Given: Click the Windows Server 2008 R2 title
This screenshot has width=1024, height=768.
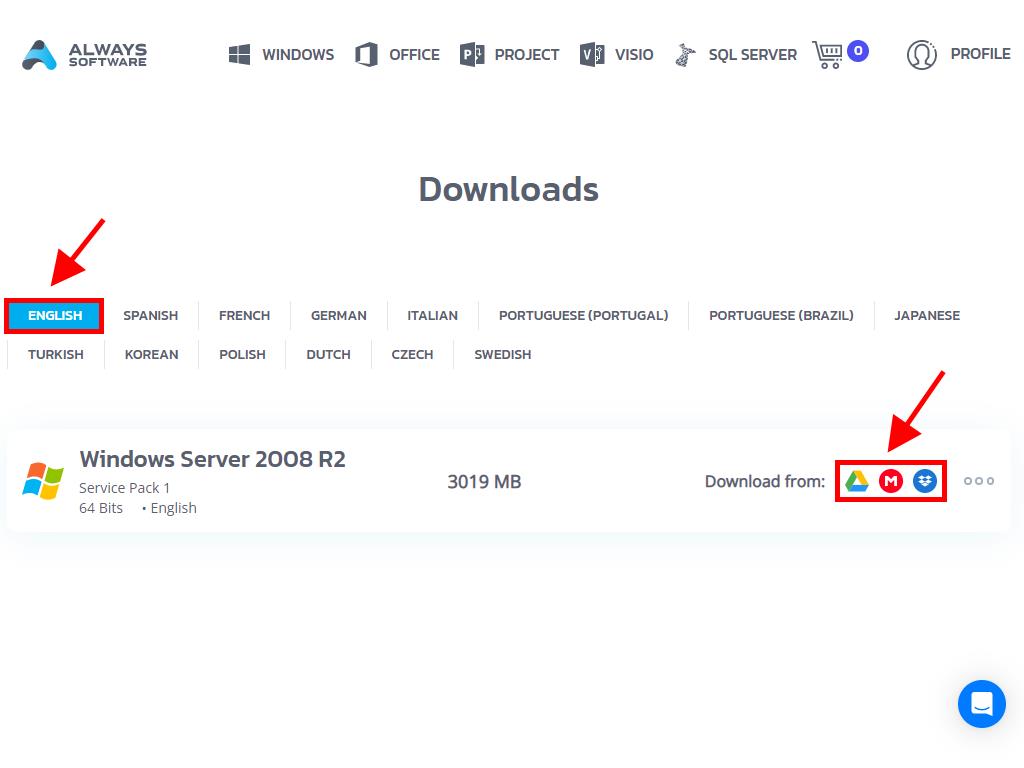Looking at the screenshot, I should (212, 459).
